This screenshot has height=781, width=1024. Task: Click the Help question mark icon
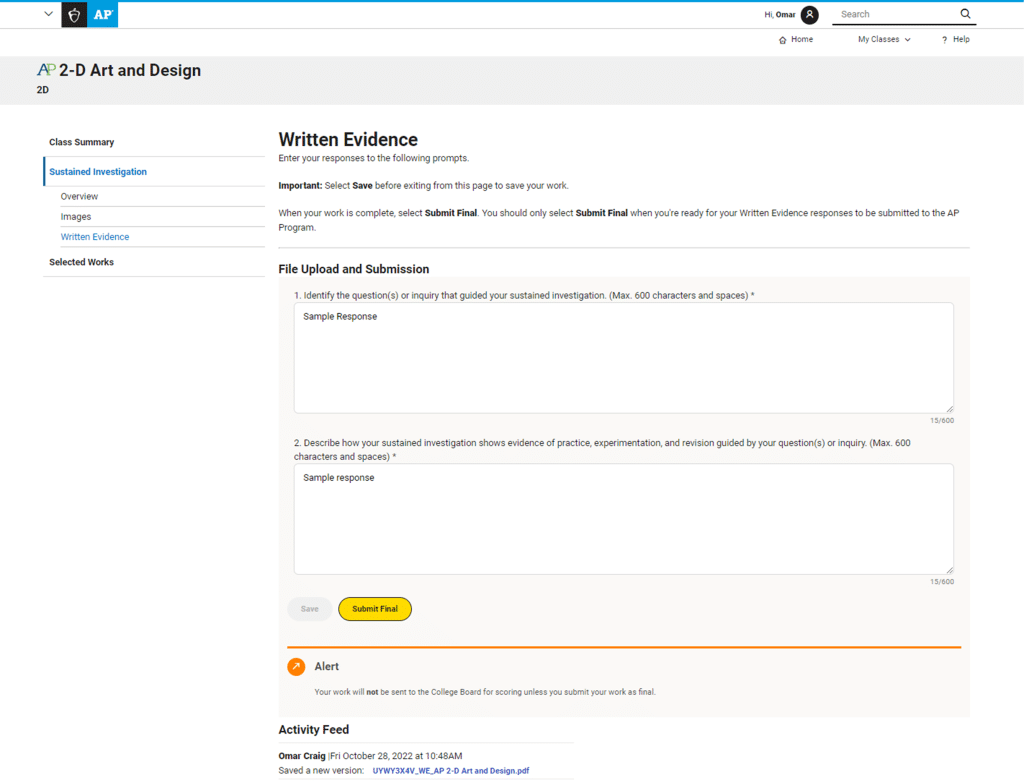pos(944,40)
